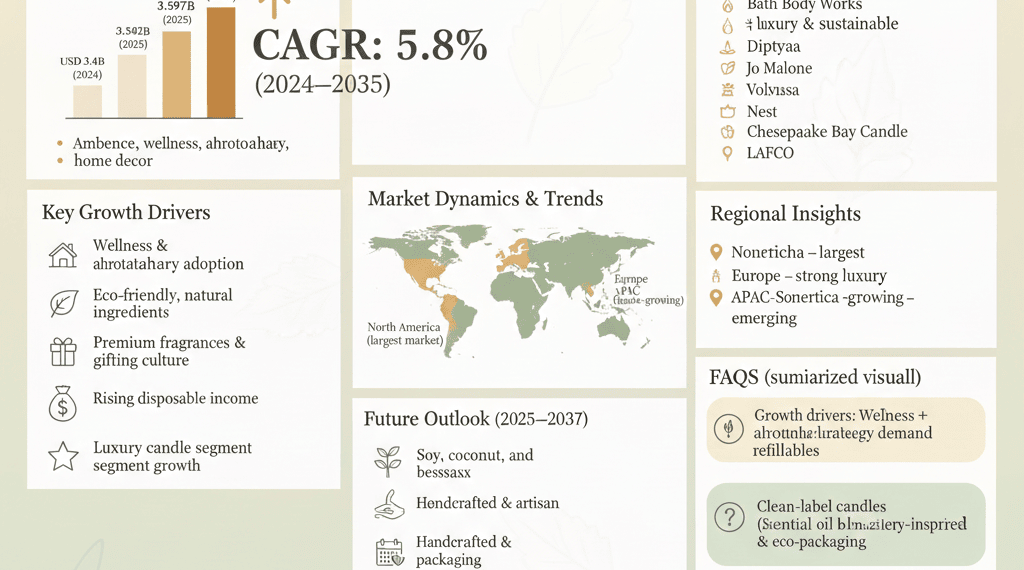Click 'Premium fragrances & gifting culture' text

click(169, 351)
